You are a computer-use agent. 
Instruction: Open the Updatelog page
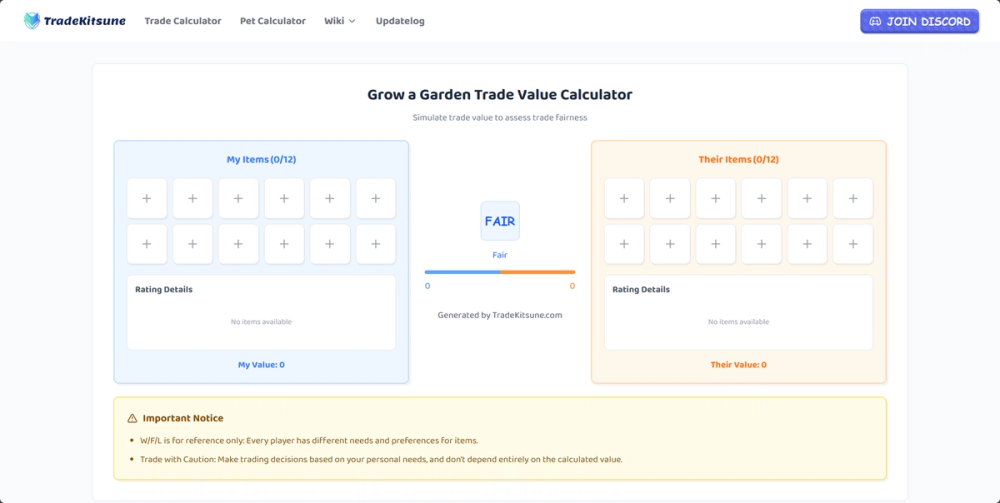point(400,21)
